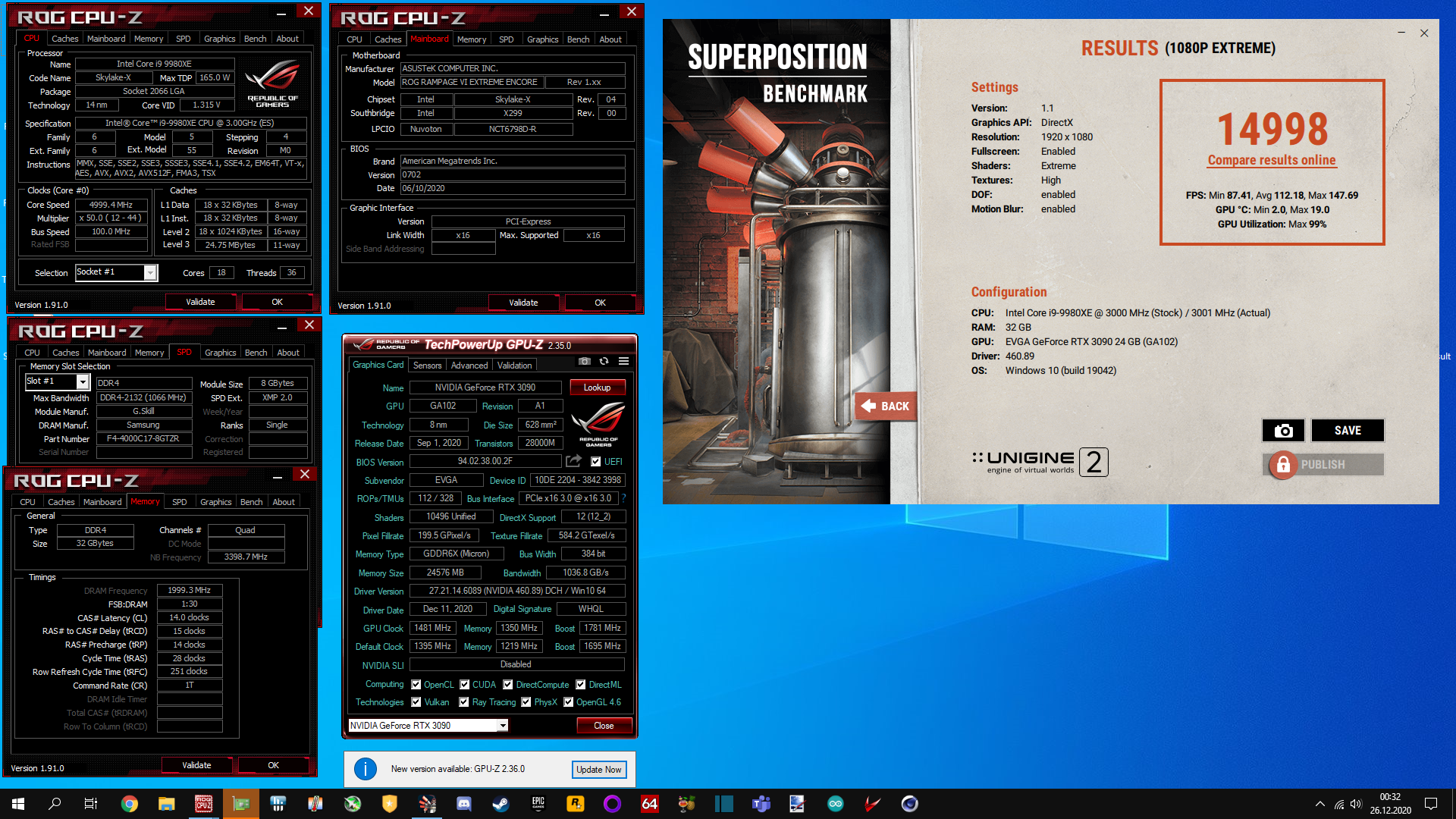Click the yellow shield taskbar icon
The height and width of the screenshot is (819, 1456).
coord(390,804)
